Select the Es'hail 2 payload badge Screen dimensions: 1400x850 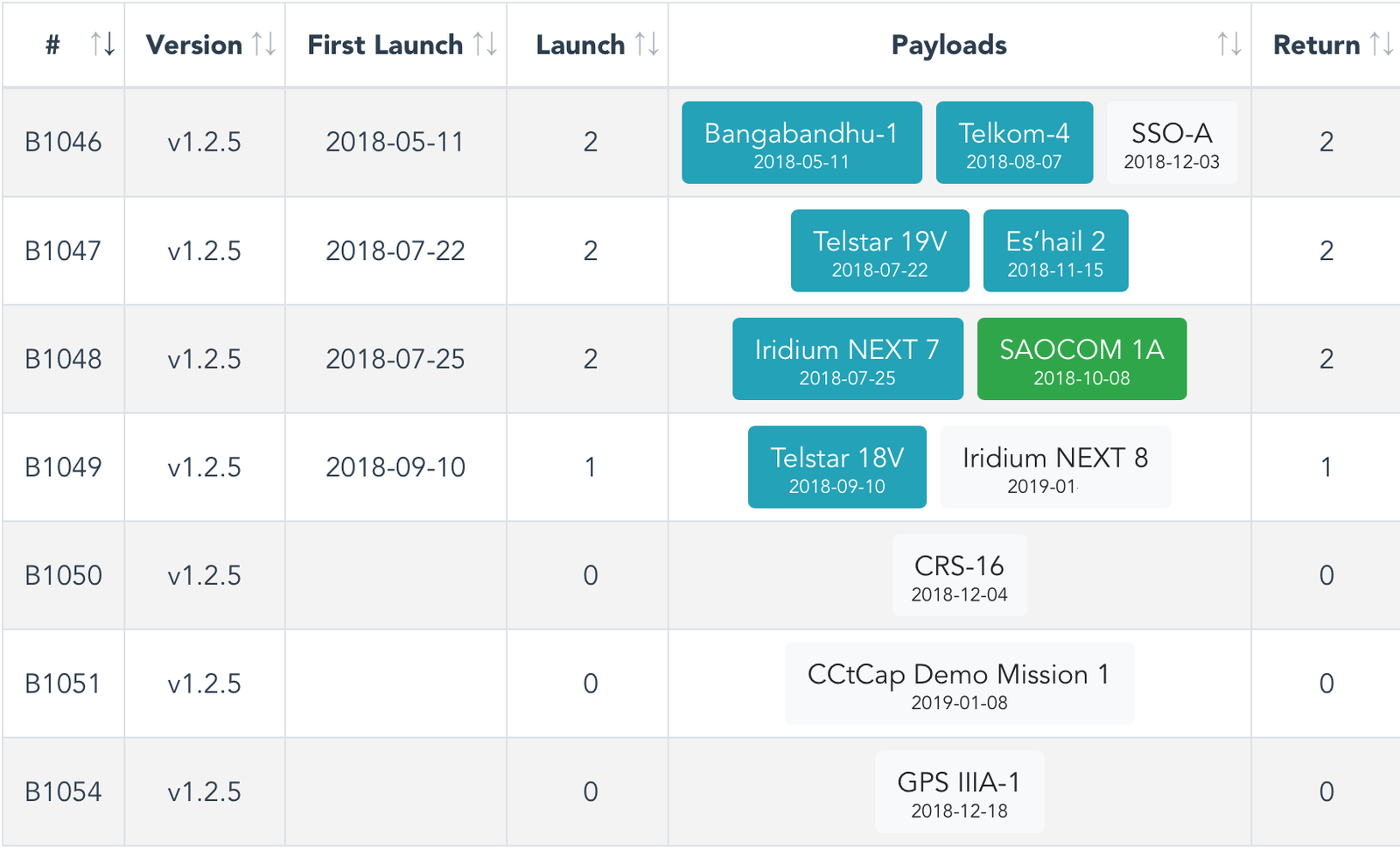point(1055,251)
